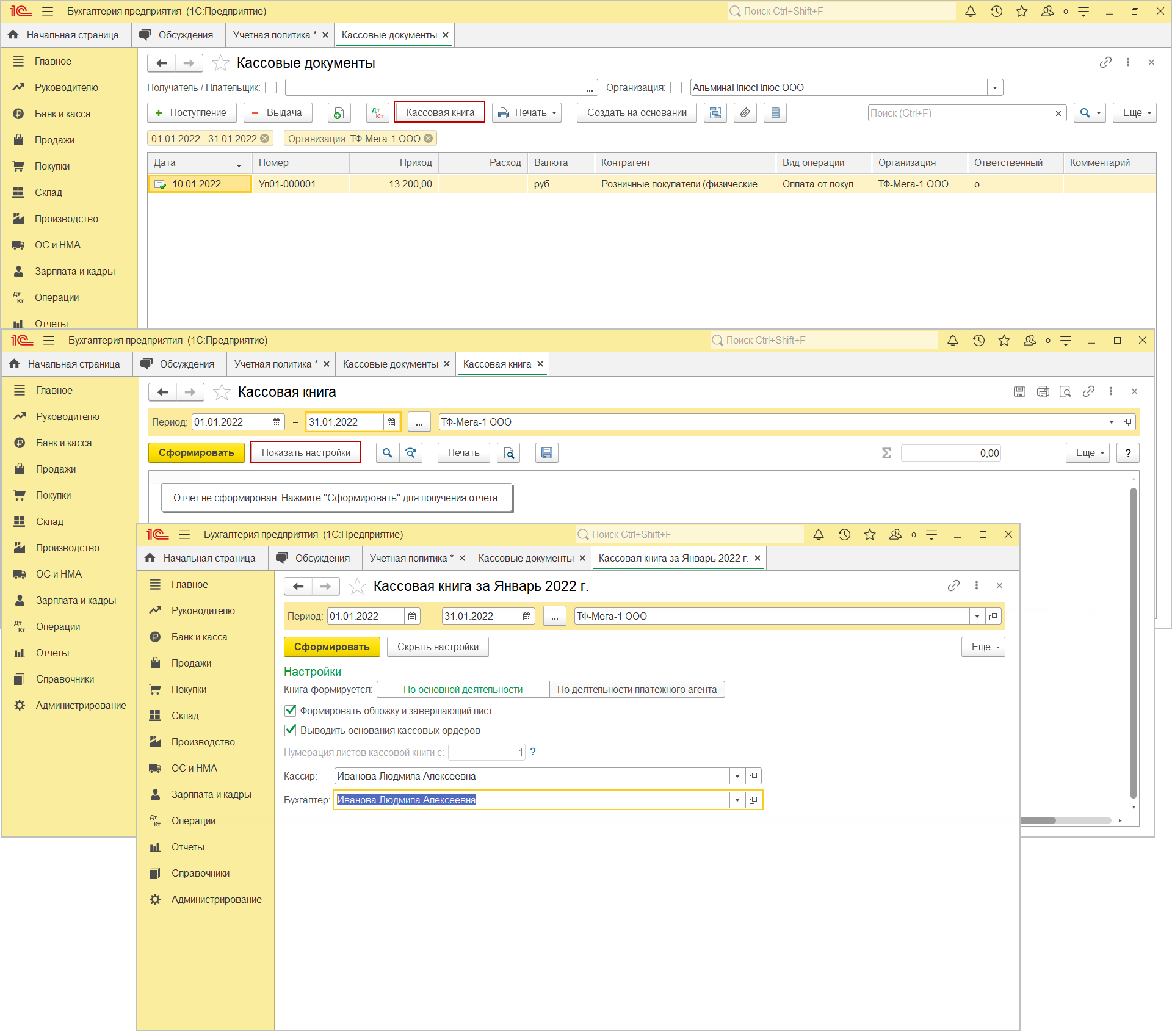Image resolution: width=1172 pixels, height=1036 pixels.
Task: Uncheck Выводить основания кассовых ордеров
Action: pyautogui.click(x=291, y=730)
